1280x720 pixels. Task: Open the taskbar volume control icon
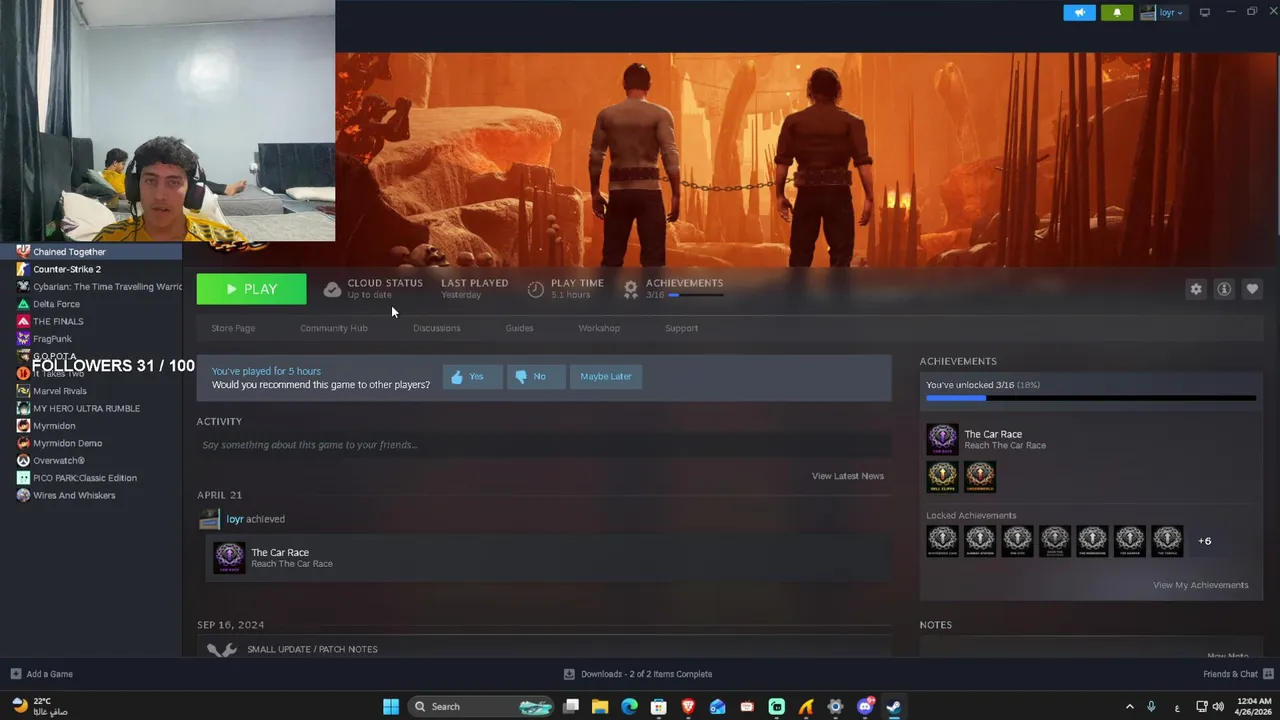click(x=1218, y=707)
